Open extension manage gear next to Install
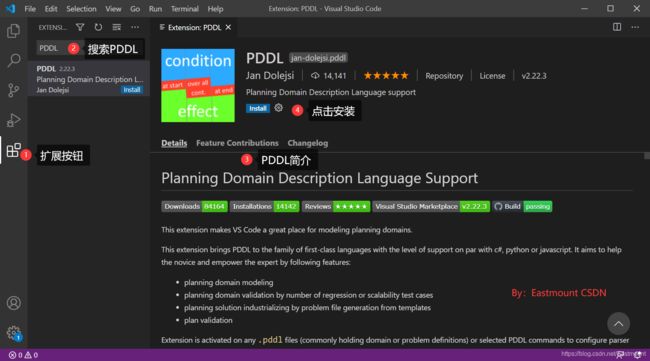 279,108
